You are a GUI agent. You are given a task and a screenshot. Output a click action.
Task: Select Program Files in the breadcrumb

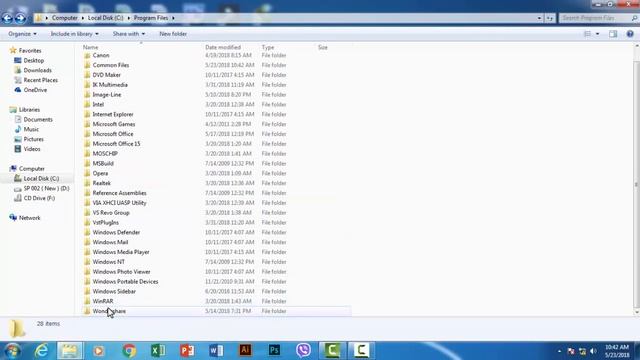[151, 18]
